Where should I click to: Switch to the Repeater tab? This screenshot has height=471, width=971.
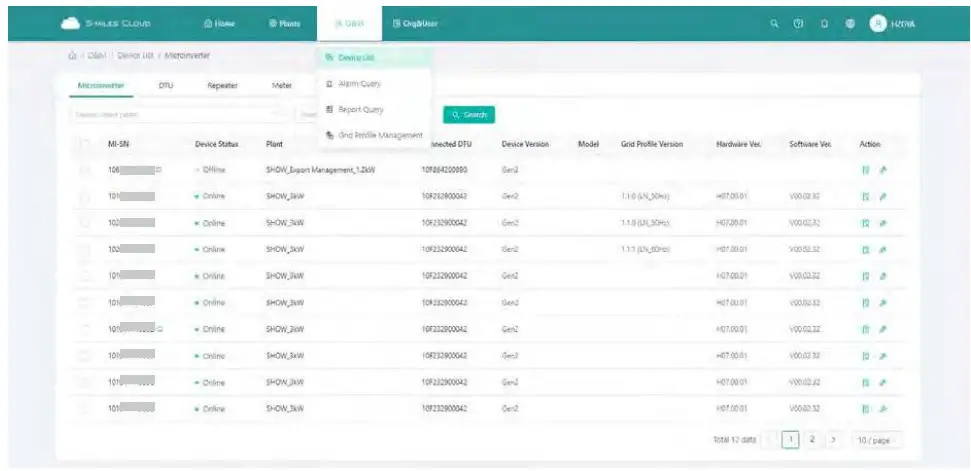coord(222,85)
